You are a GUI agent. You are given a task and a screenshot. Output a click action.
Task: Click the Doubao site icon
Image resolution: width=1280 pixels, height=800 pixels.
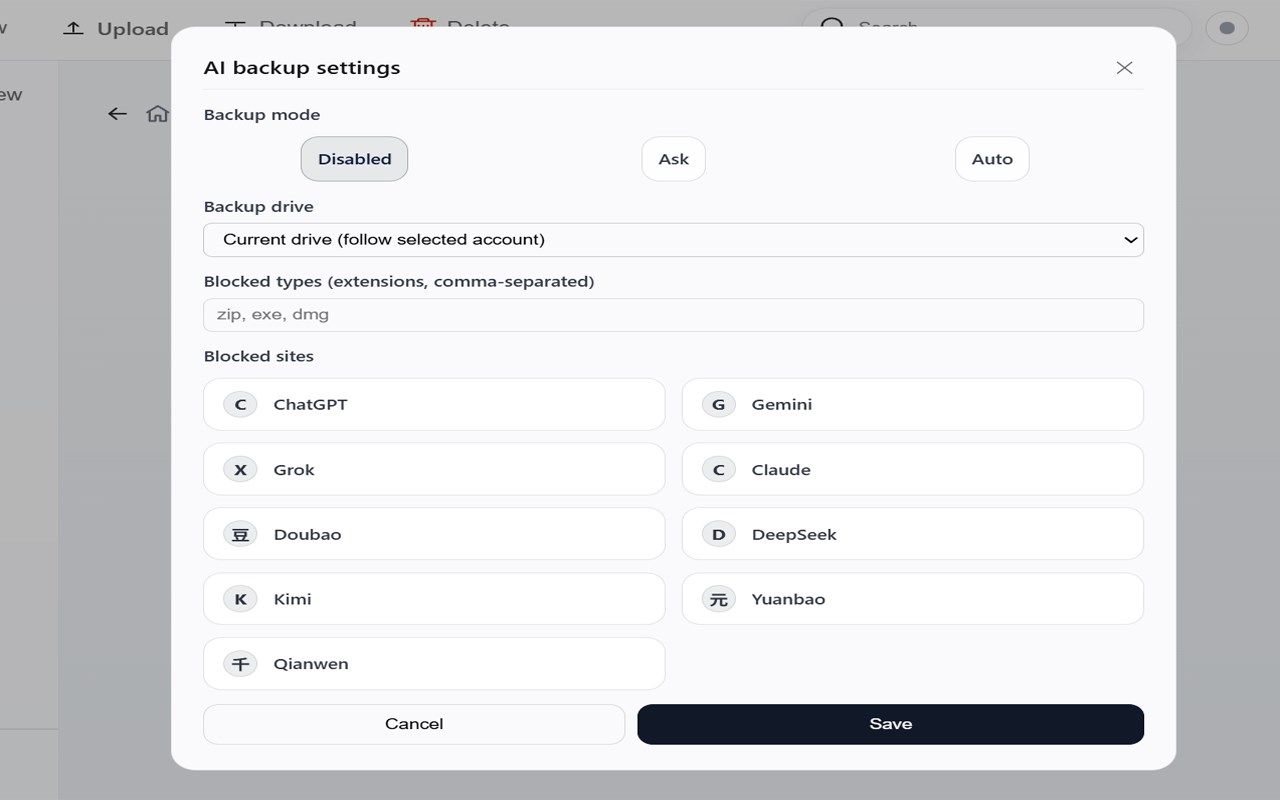tap(240, 534)
